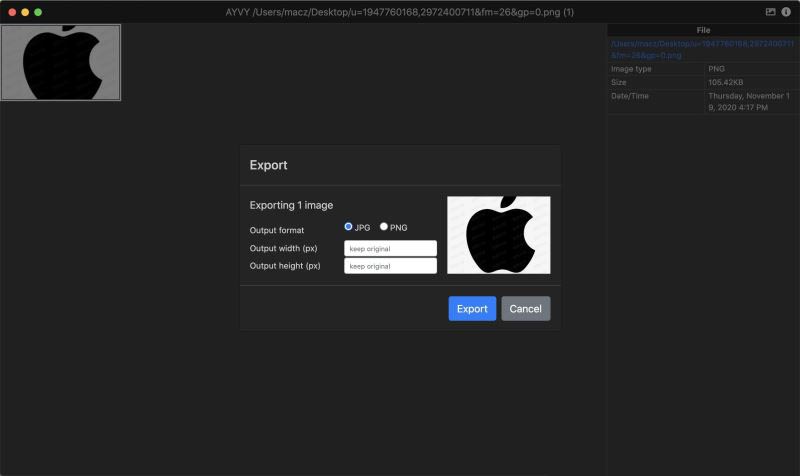Focus the Output height field
The width and height of the screenshot is (800, 476).
click(x=390, y=266)
